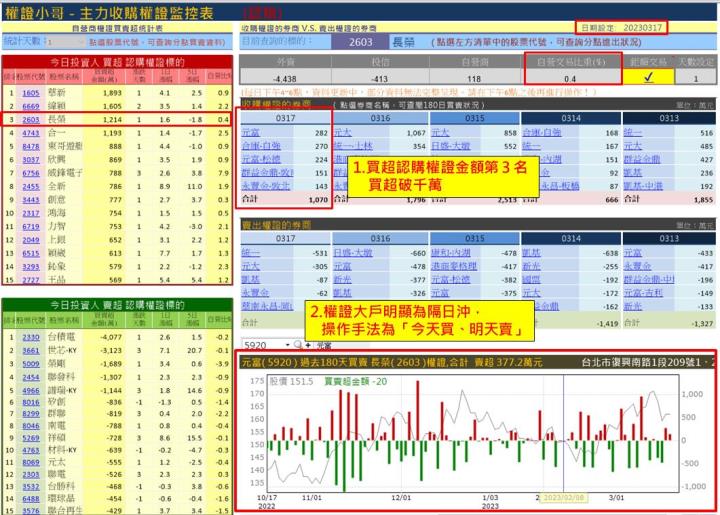Click broker 元富 in 0317 buy column
Viewport: 720px width, 515px height.
point(251,133)
